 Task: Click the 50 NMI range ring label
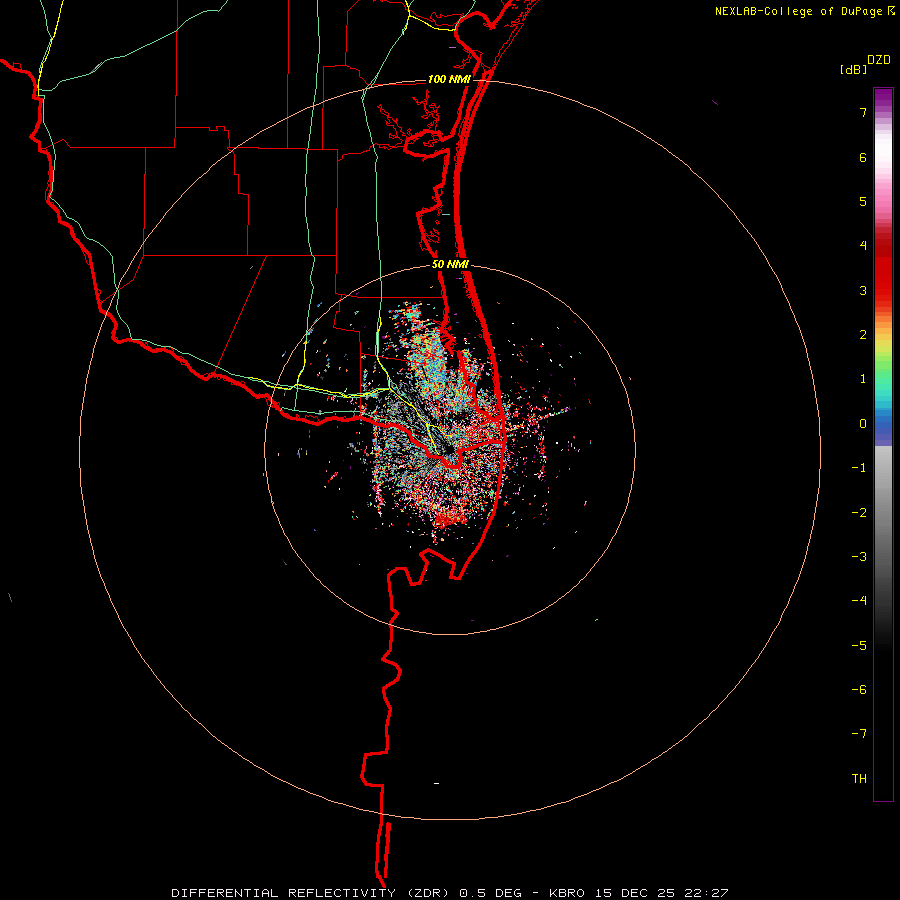click(x=451, y=265)
